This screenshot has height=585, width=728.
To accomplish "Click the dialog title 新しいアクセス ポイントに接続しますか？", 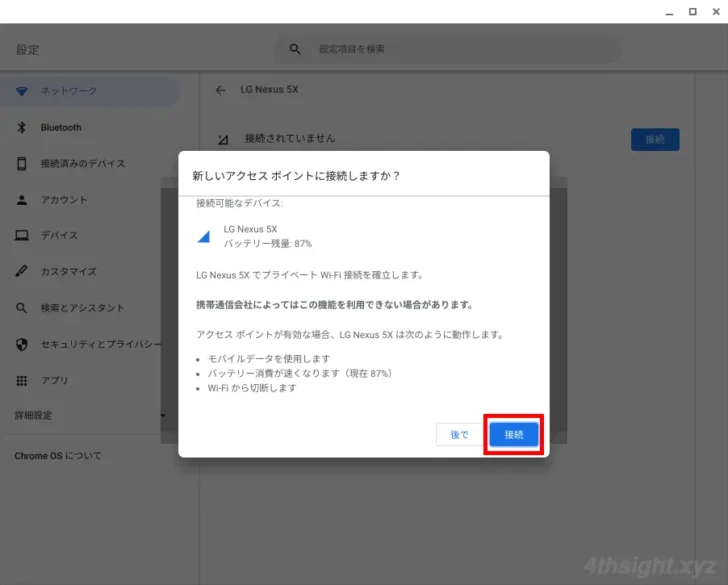I will (296, 176).
